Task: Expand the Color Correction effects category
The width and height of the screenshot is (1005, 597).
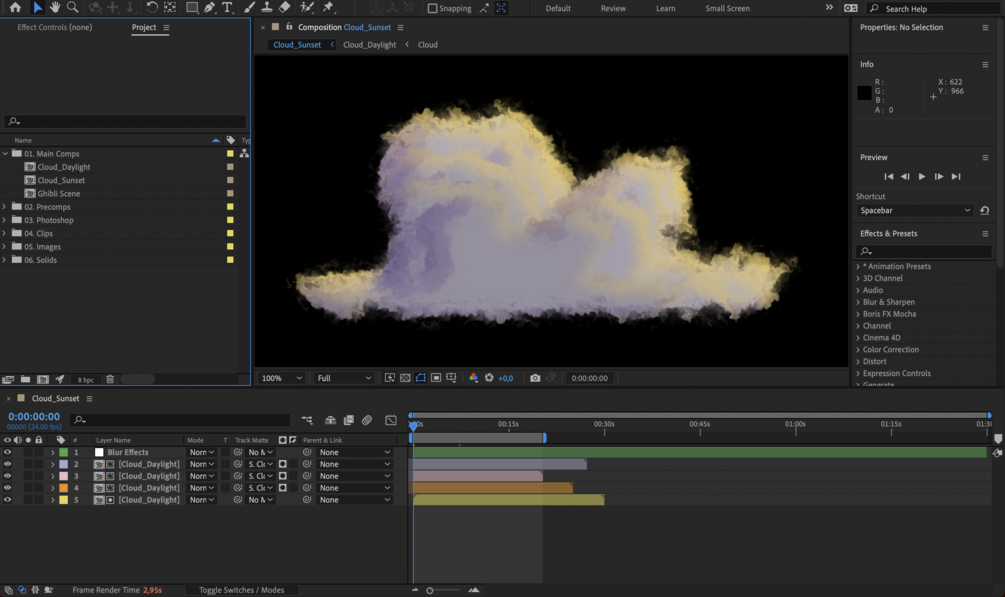Action: 858,350
